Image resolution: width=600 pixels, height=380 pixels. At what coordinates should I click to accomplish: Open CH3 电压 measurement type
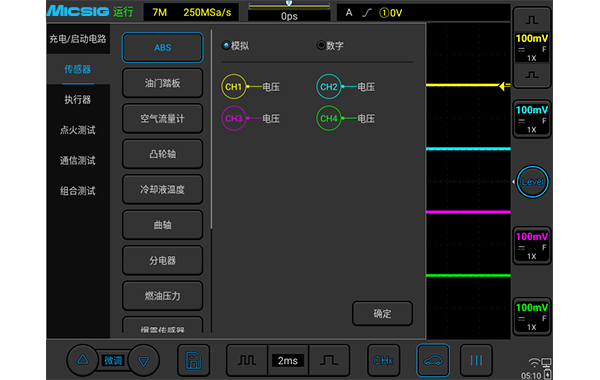point(271,119)
